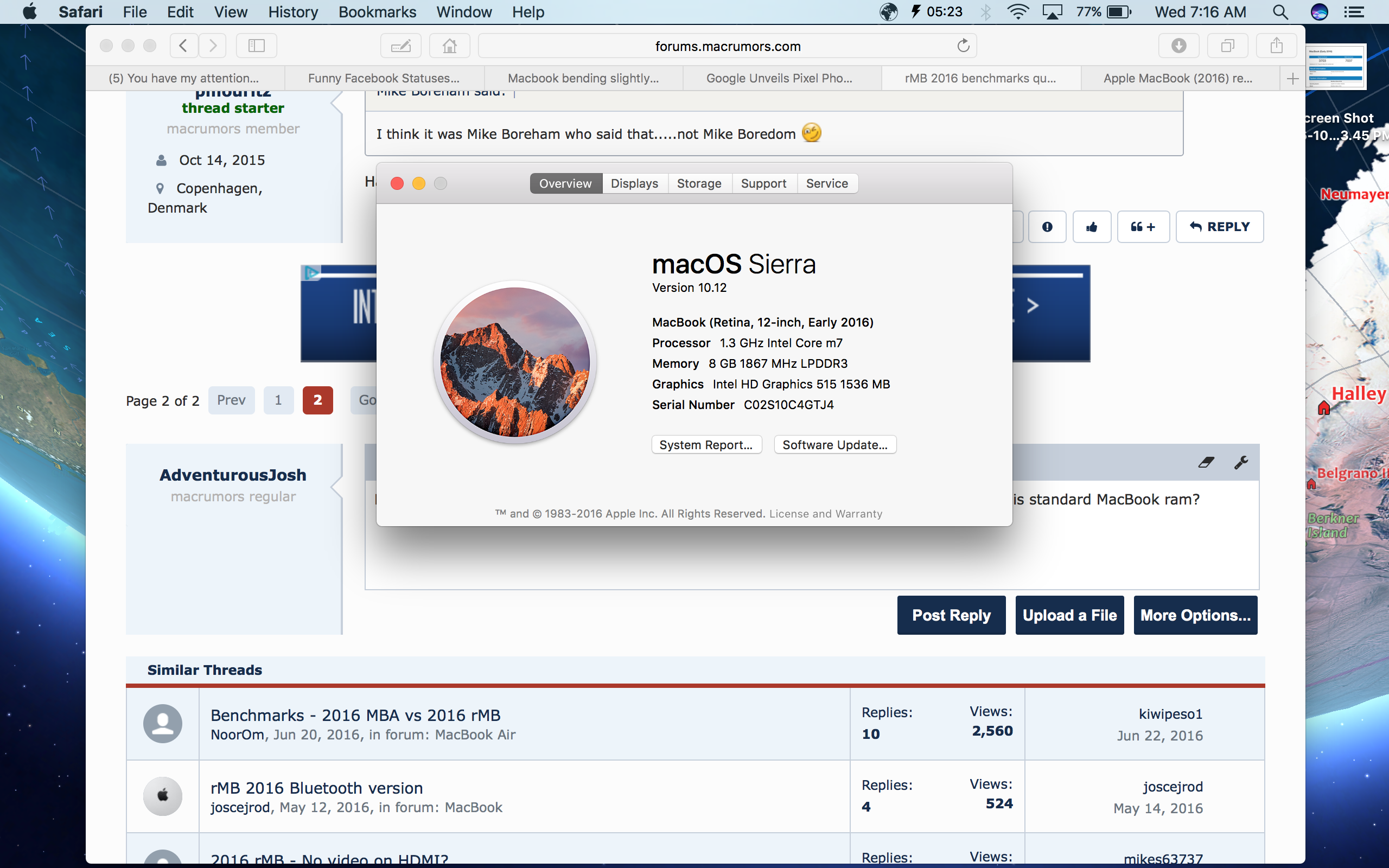Open the File menu
This screenshot has width=1389, height=868.
[135, 12]
